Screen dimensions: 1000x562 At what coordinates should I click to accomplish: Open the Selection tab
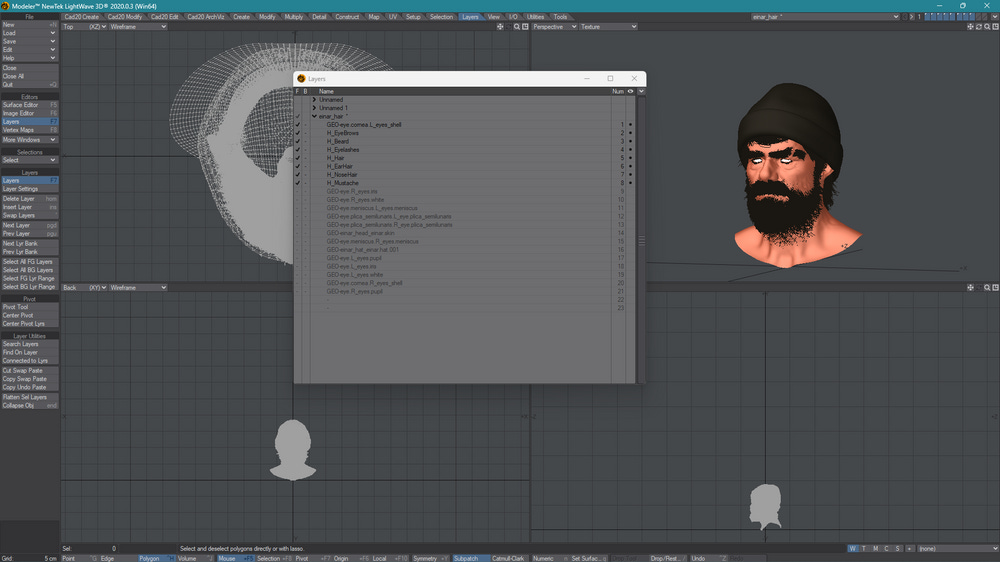click(441, 17)
